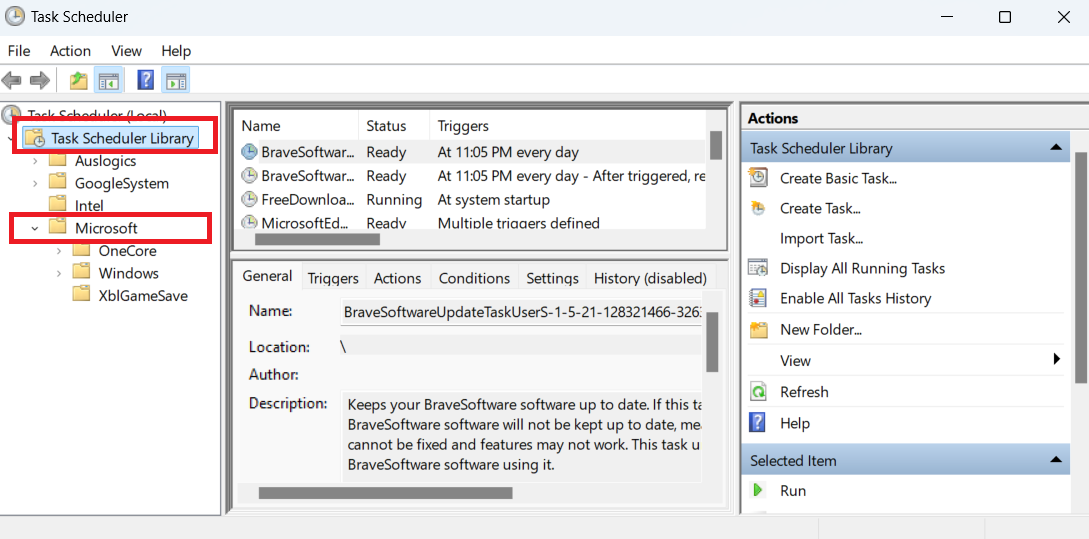Switch to the General tab
Image resolution: width=1089 pixels, height=539 pixels.
[267, 276]
